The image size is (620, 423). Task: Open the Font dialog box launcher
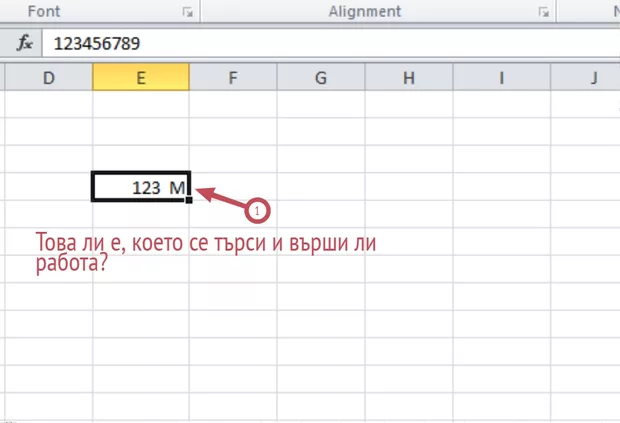tap(188, 12)
